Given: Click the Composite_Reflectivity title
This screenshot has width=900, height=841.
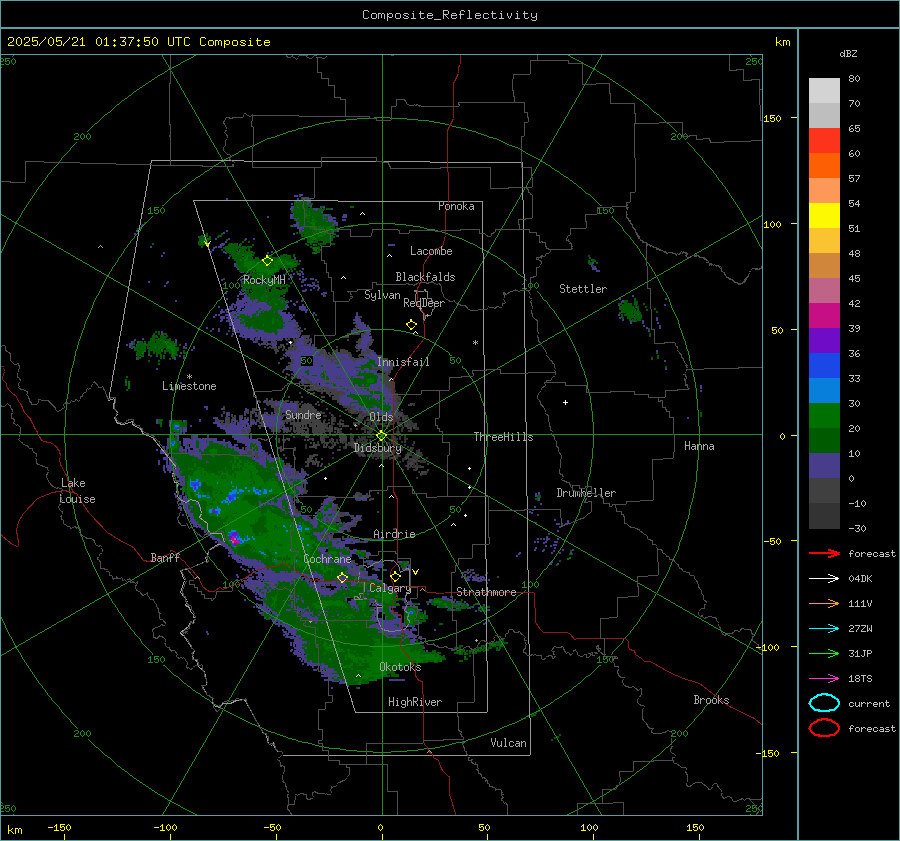Looking at the screenshot, I should [450, 15].
